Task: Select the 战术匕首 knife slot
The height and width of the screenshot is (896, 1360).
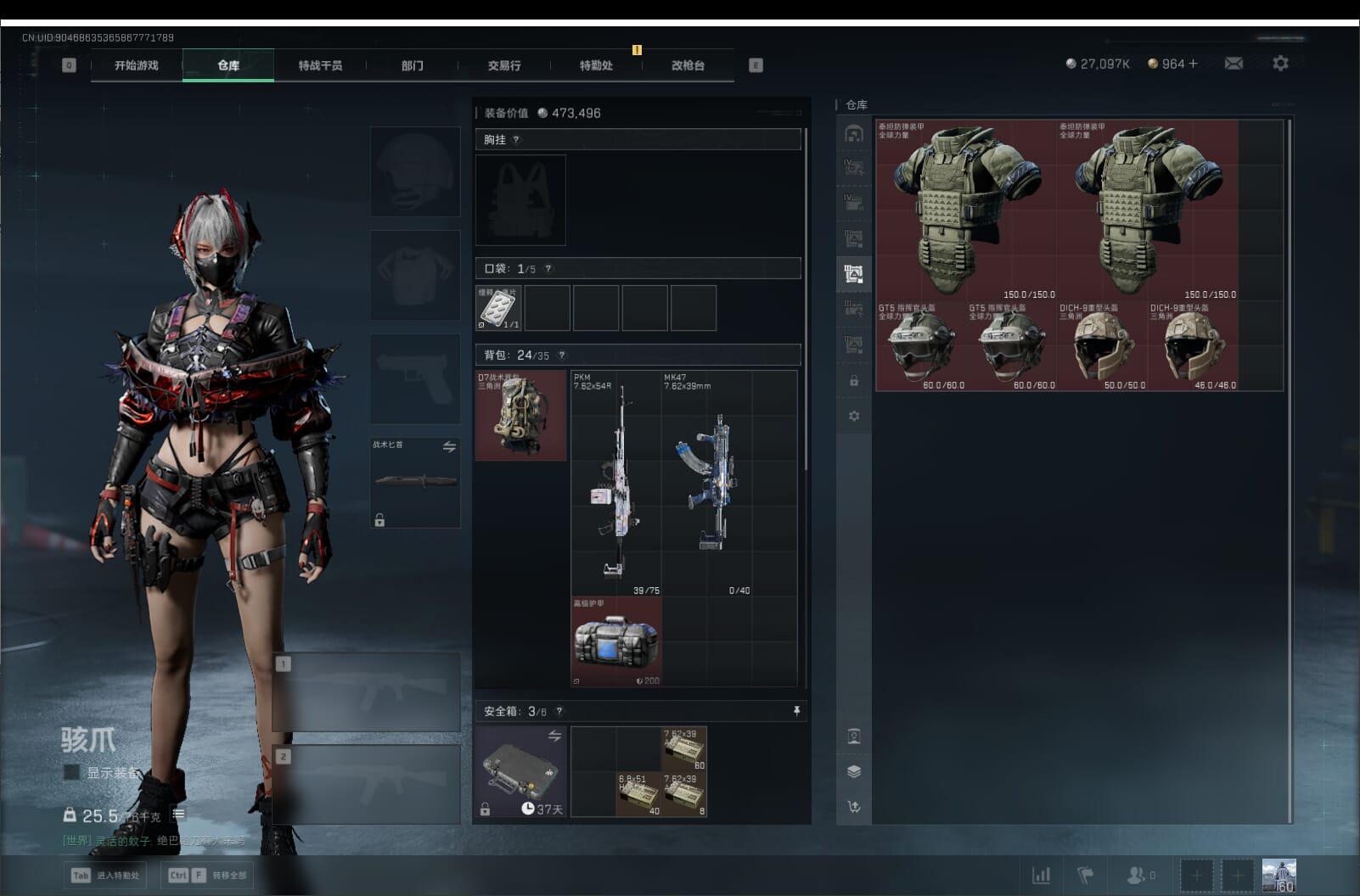Action: [x=415, y=482]
